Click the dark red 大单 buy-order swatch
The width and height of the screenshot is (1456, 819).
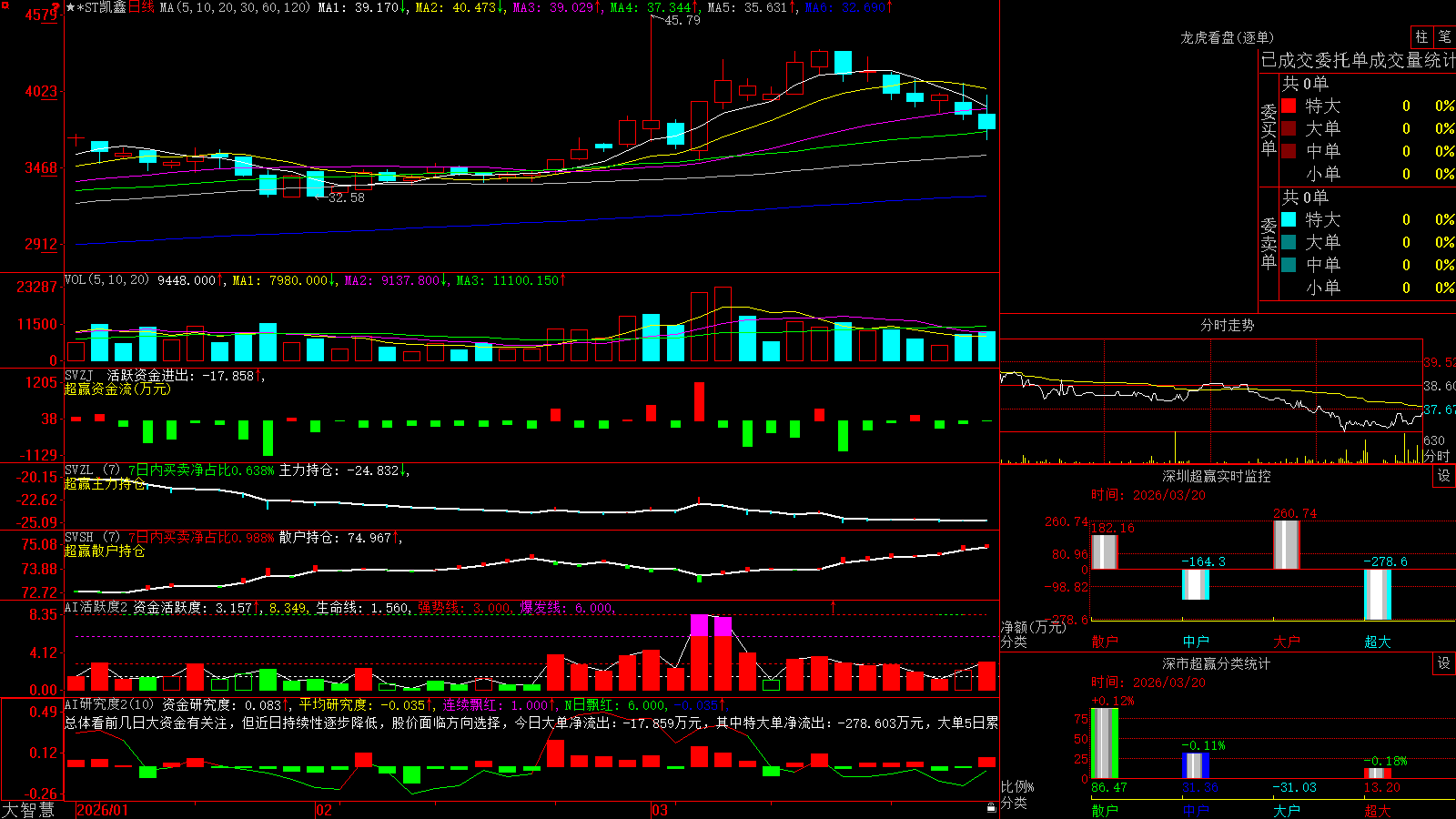point(1289,128)
